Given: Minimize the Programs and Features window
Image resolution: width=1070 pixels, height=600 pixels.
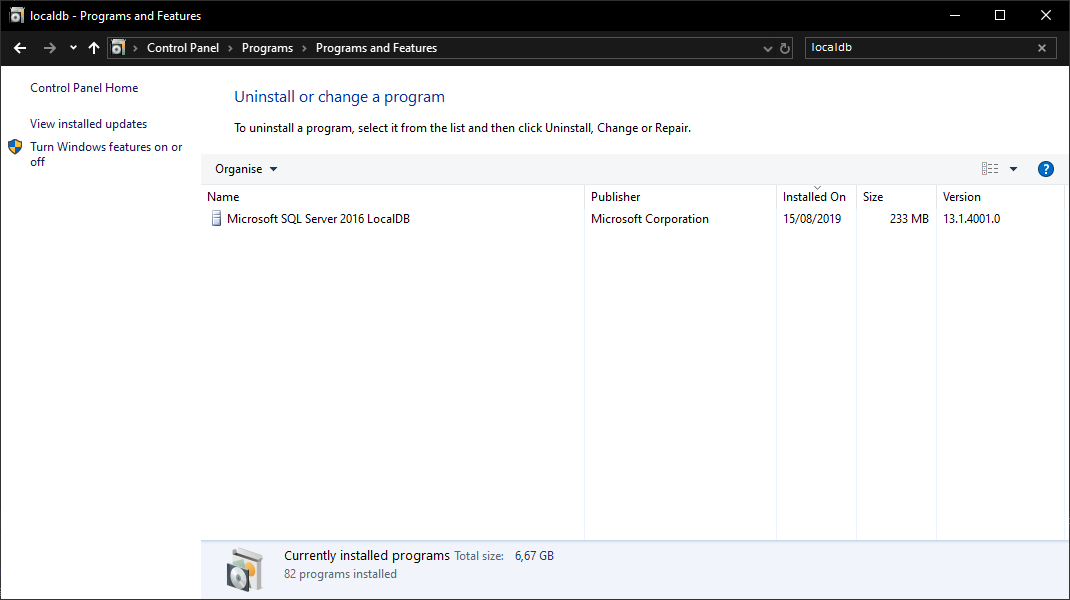Looking at the screenshot, I should (955, 15).
